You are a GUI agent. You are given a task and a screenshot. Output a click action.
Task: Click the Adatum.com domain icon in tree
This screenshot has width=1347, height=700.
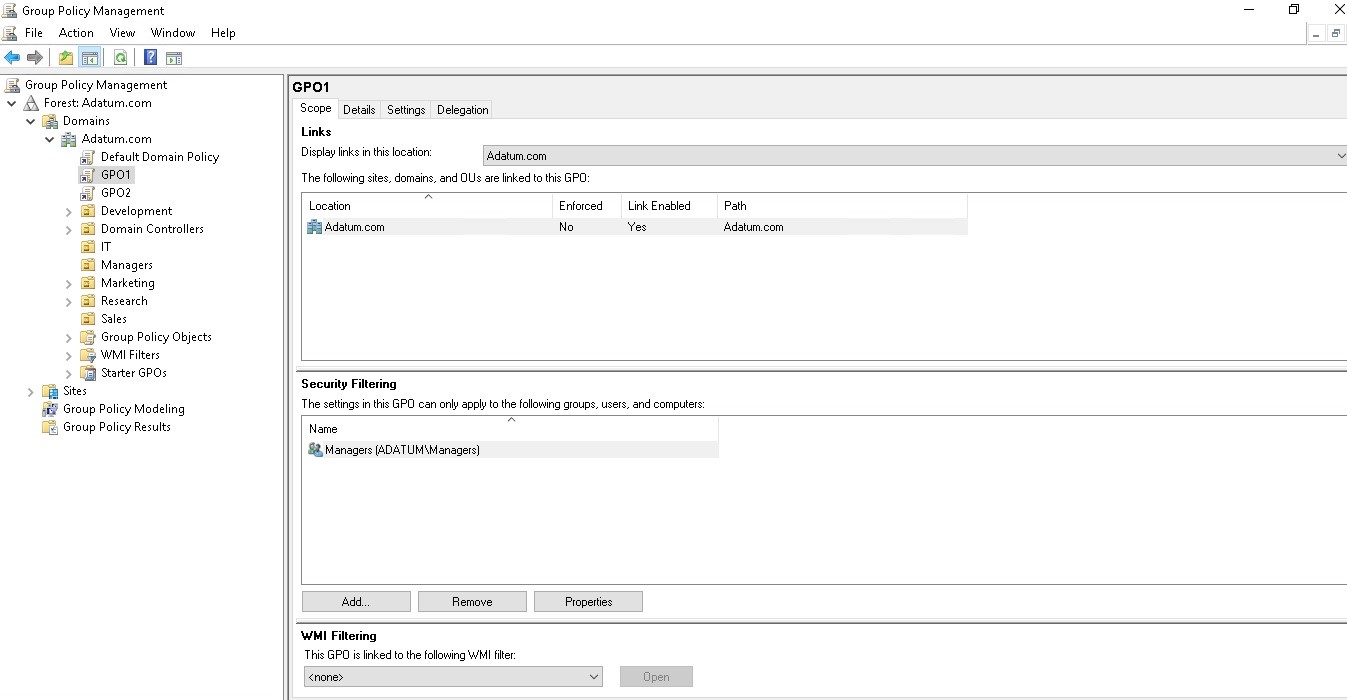click(x=69, y=139)
